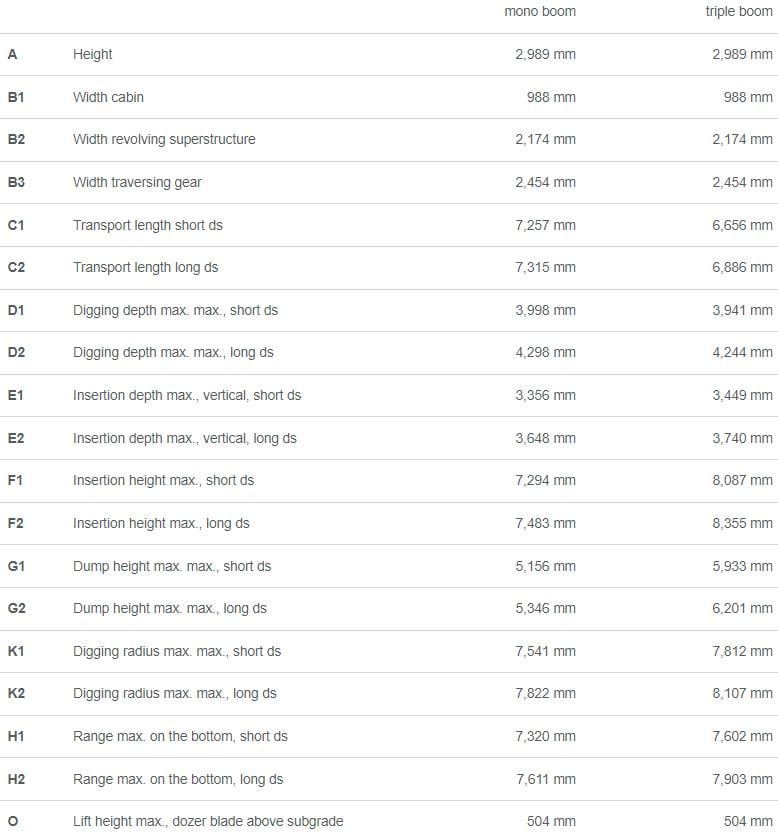Click Dump height max., short ds label
Screen dimensions: 778x835
tap(172, 567)
